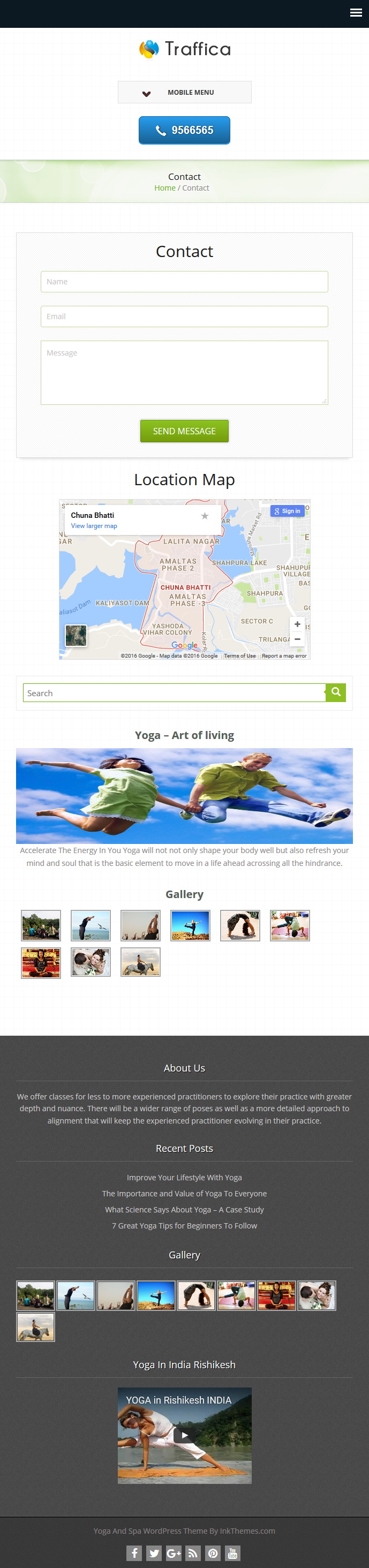Open 'View larger map' link
The height and width of the screenshot is (1568, 369).
(94, 526)
